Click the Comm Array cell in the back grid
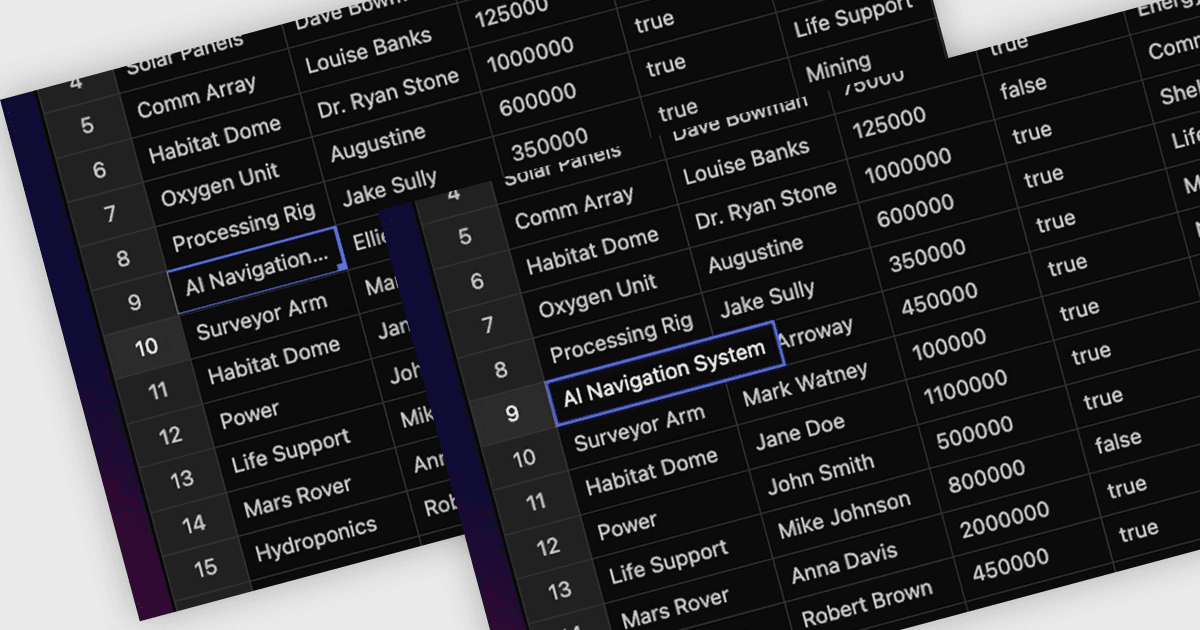Image resolution: width=1200 pixels, height=630 pixels. (x=196, y=97)
